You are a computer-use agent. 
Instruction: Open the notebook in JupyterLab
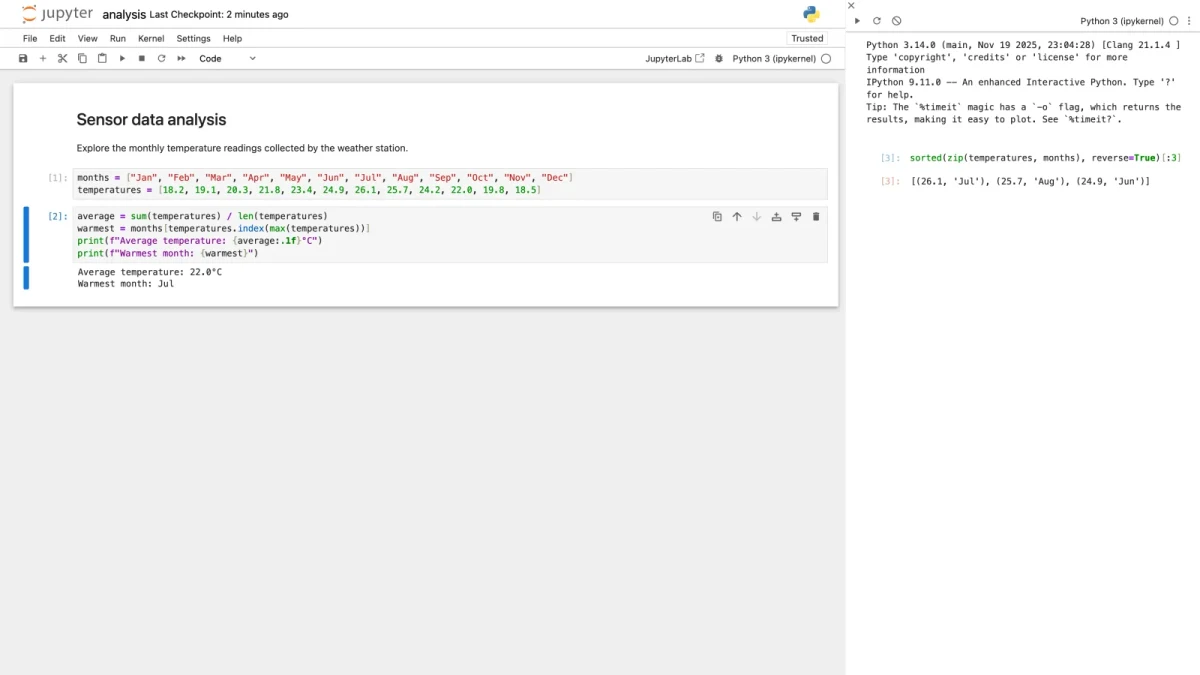point(675,58)
